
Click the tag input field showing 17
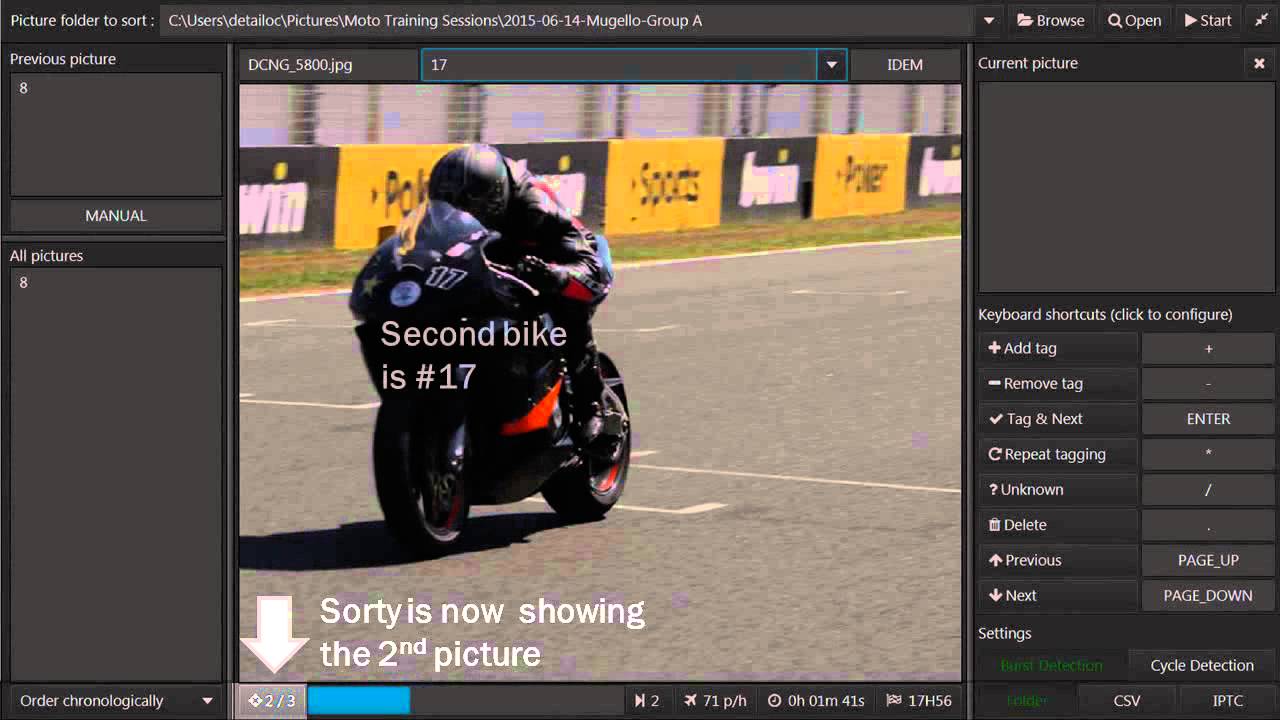pos(619,65)
